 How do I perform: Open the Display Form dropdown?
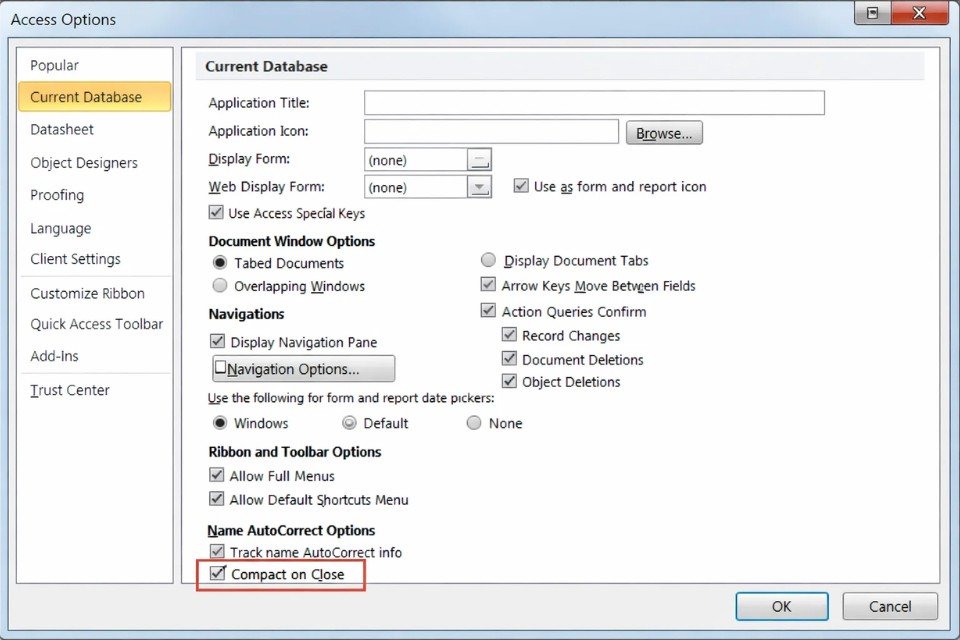[480, 160]
